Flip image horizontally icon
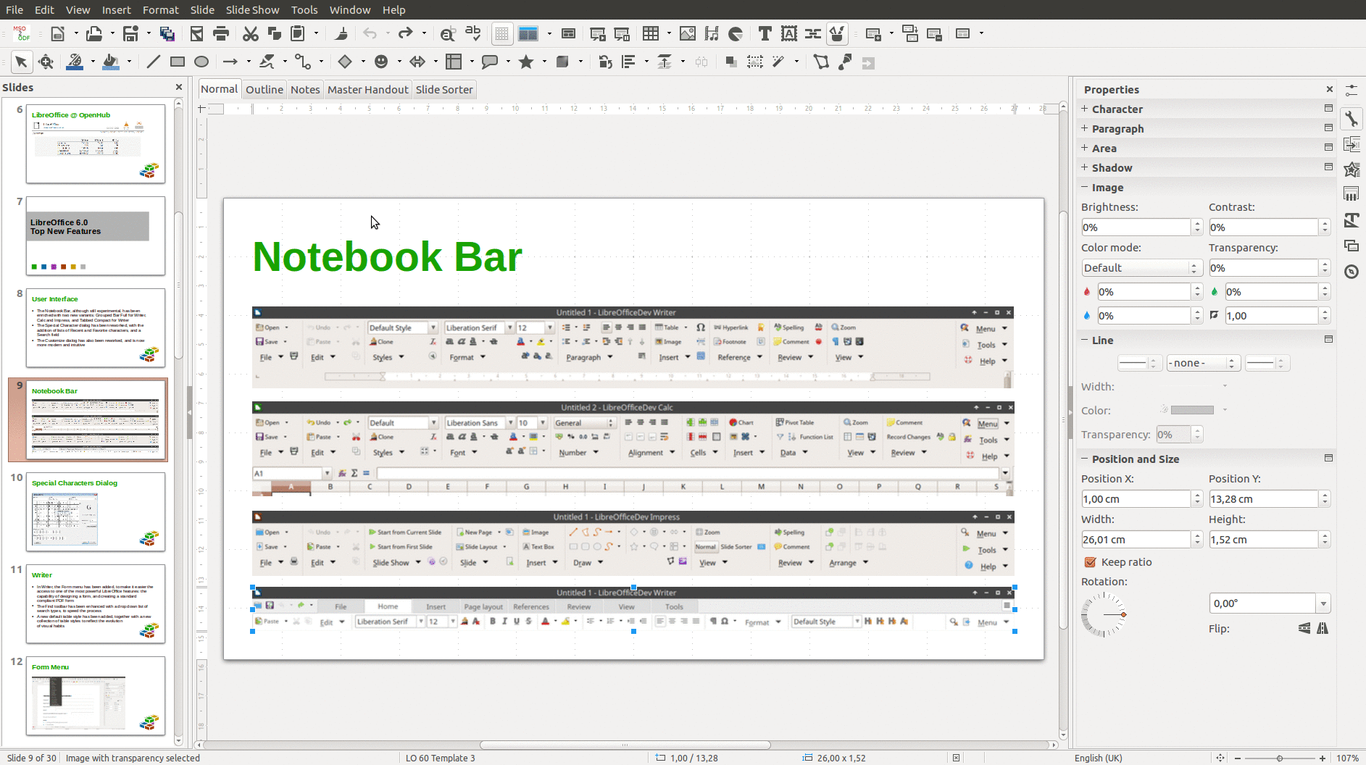Viewport: 1366px width, 765px height. coord(1323,628)
